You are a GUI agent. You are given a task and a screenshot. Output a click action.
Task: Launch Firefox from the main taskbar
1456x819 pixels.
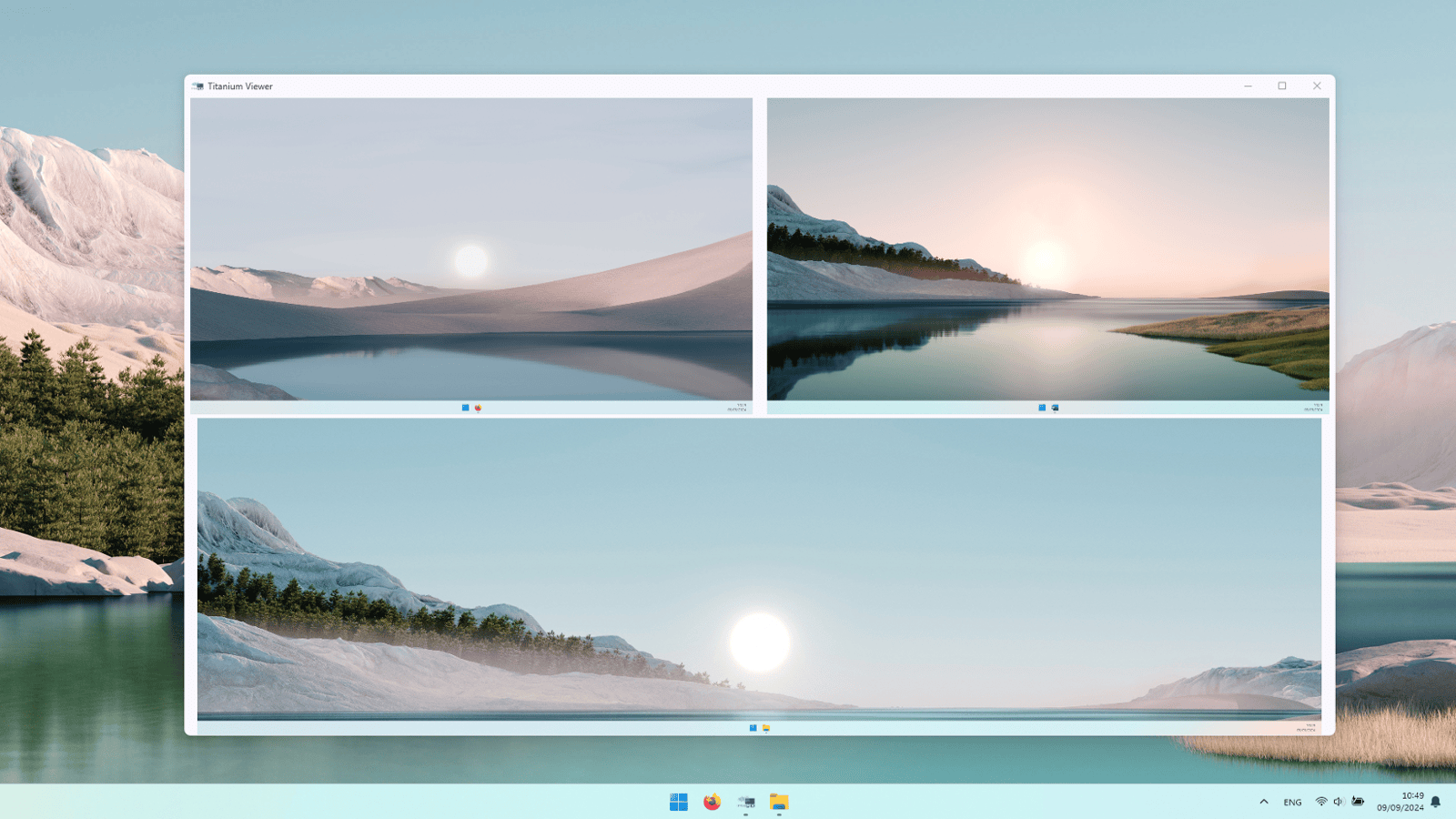click(x=713, y=802)
